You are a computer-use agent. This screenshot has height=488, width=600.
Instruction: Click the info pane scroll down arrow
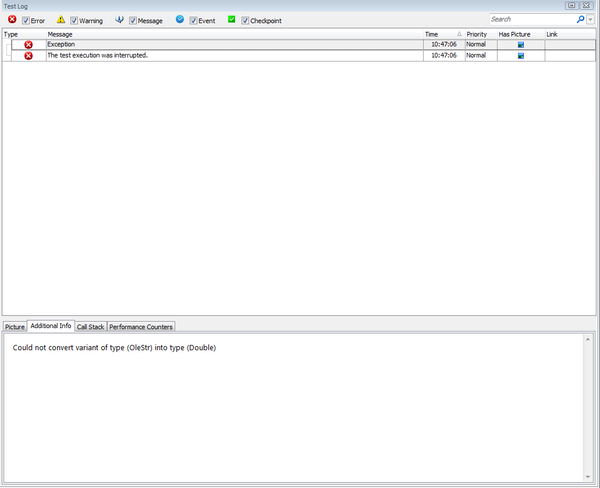point(588,477)
